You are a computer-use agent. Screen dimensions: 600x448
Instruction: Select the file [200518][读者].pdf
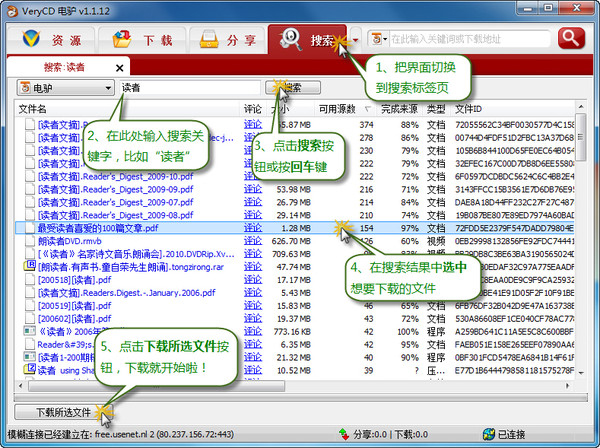click(x=74, y=280)
